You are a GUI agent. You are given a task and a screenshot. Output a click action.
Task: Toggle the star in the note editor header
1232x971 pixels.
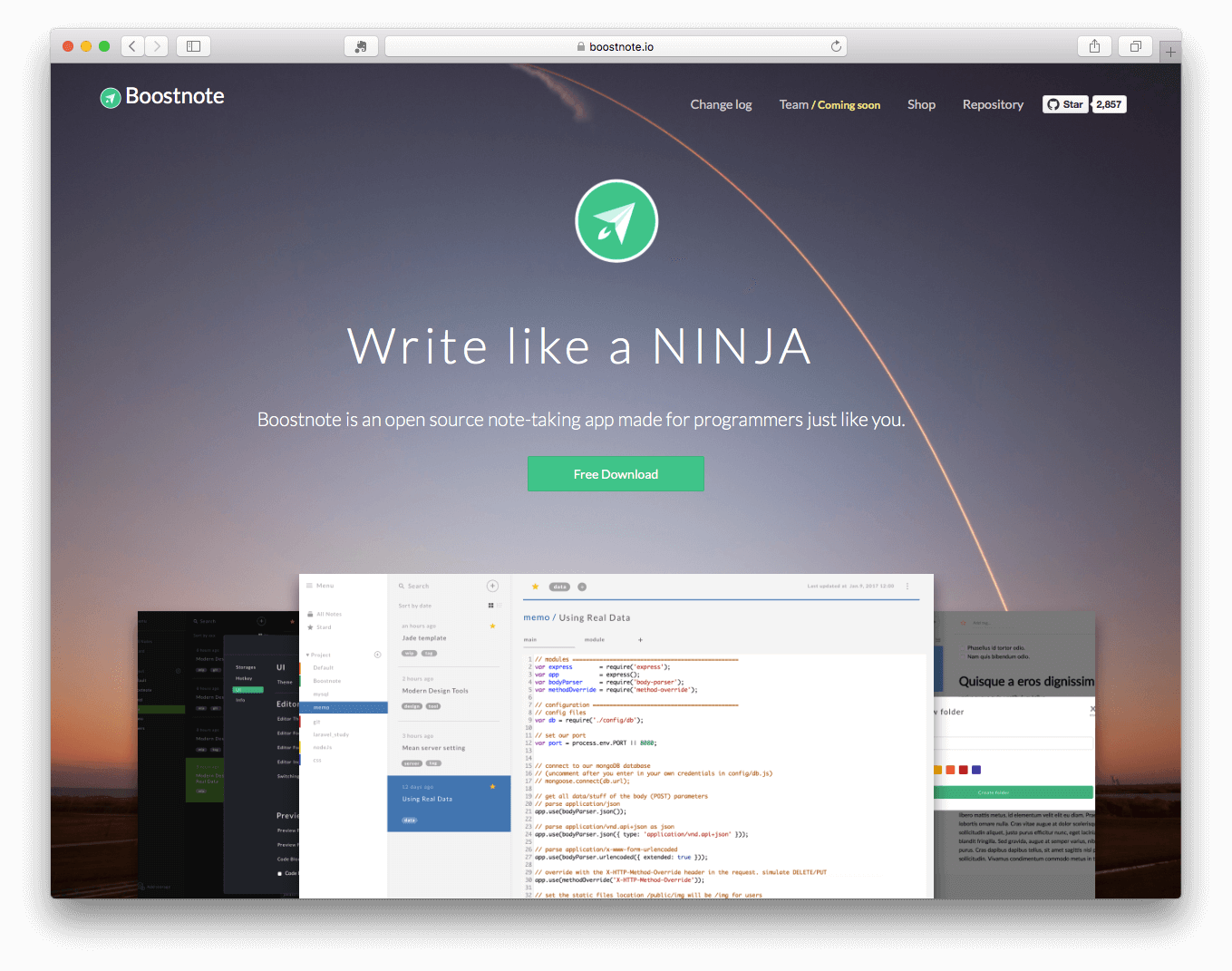535,587
